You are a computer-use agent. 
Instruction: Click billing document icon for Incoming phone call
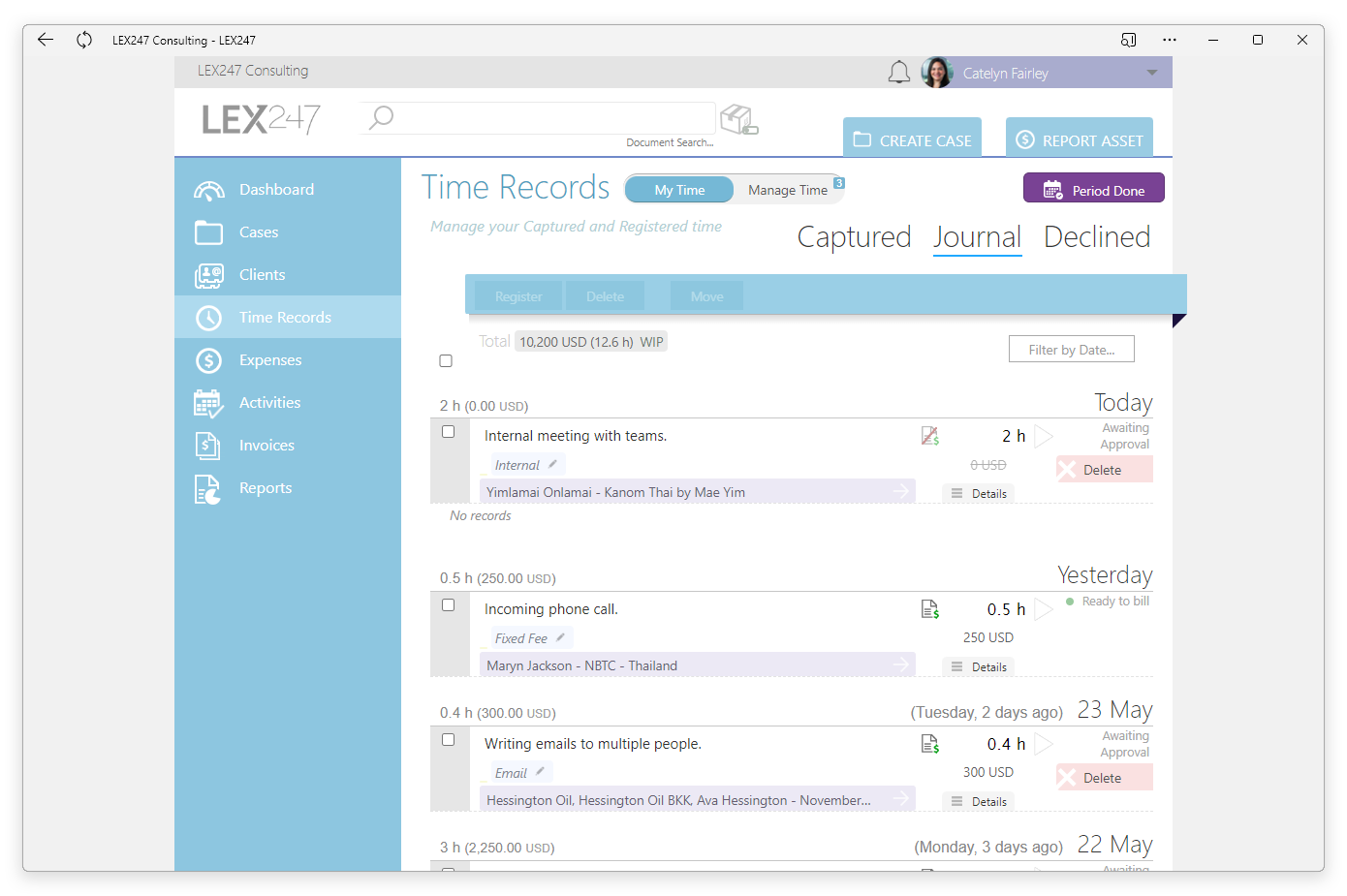[x=930, y=609]
